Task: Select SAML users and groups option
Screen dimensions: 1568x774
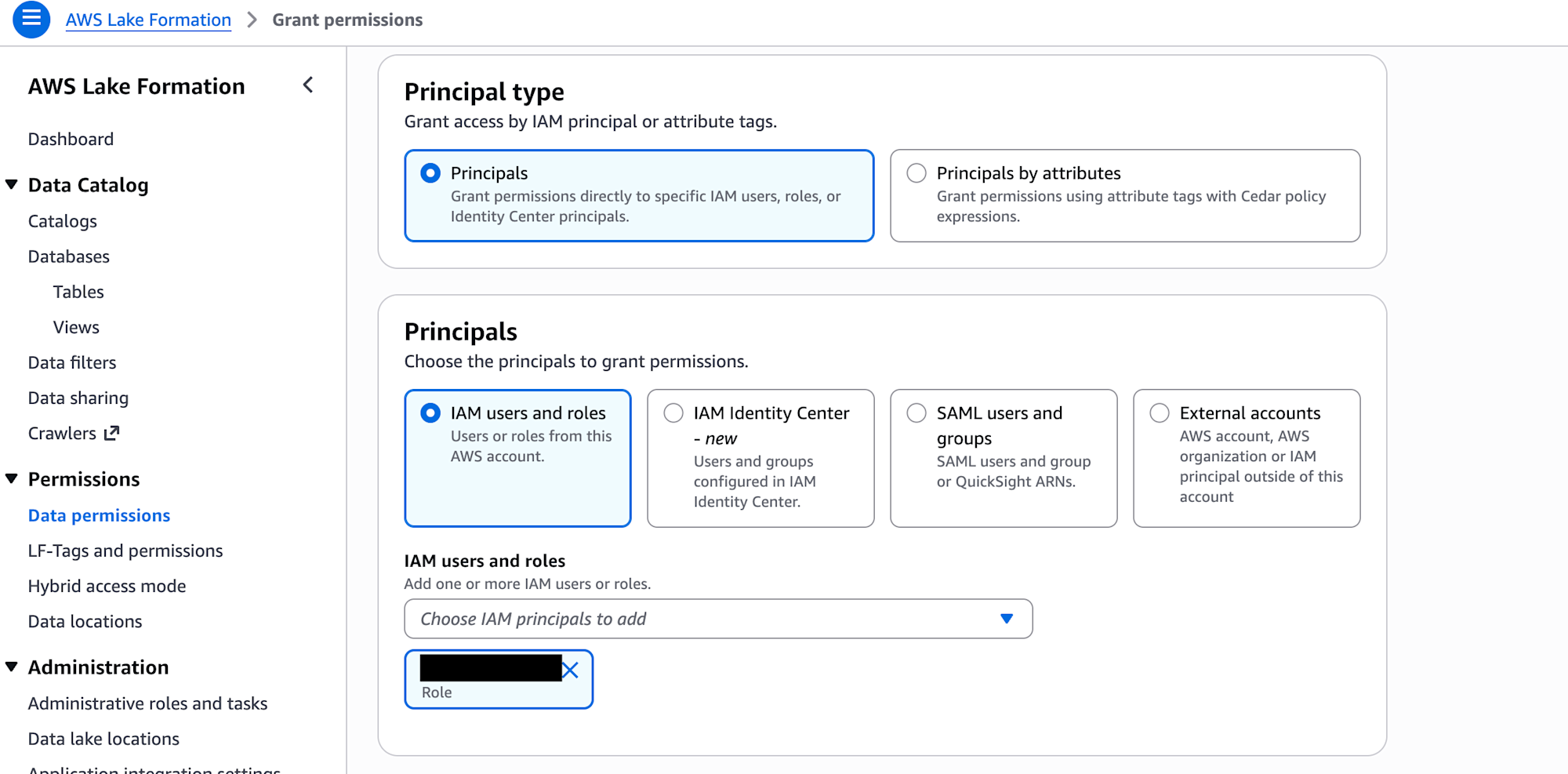Action: pyautogui.click(x=916, y=413)
